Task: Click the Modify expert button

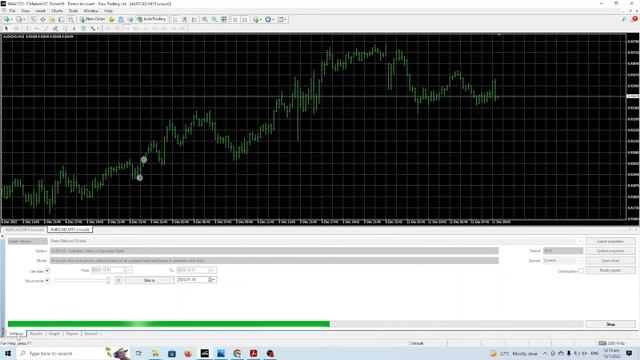Action: point(610,270)
